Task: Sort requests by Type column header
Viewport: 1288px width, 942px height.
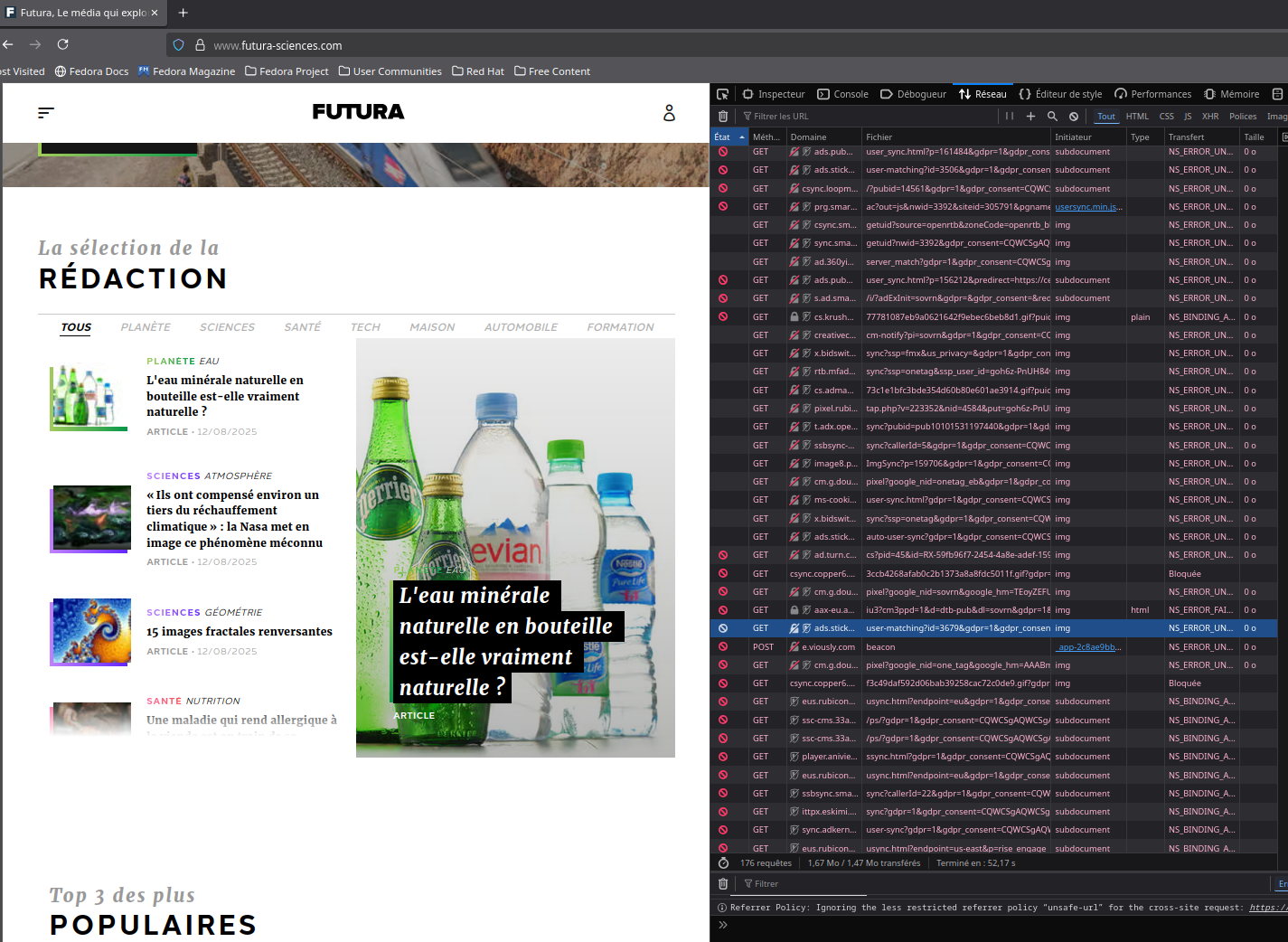Action: (x=1144, y=137)
